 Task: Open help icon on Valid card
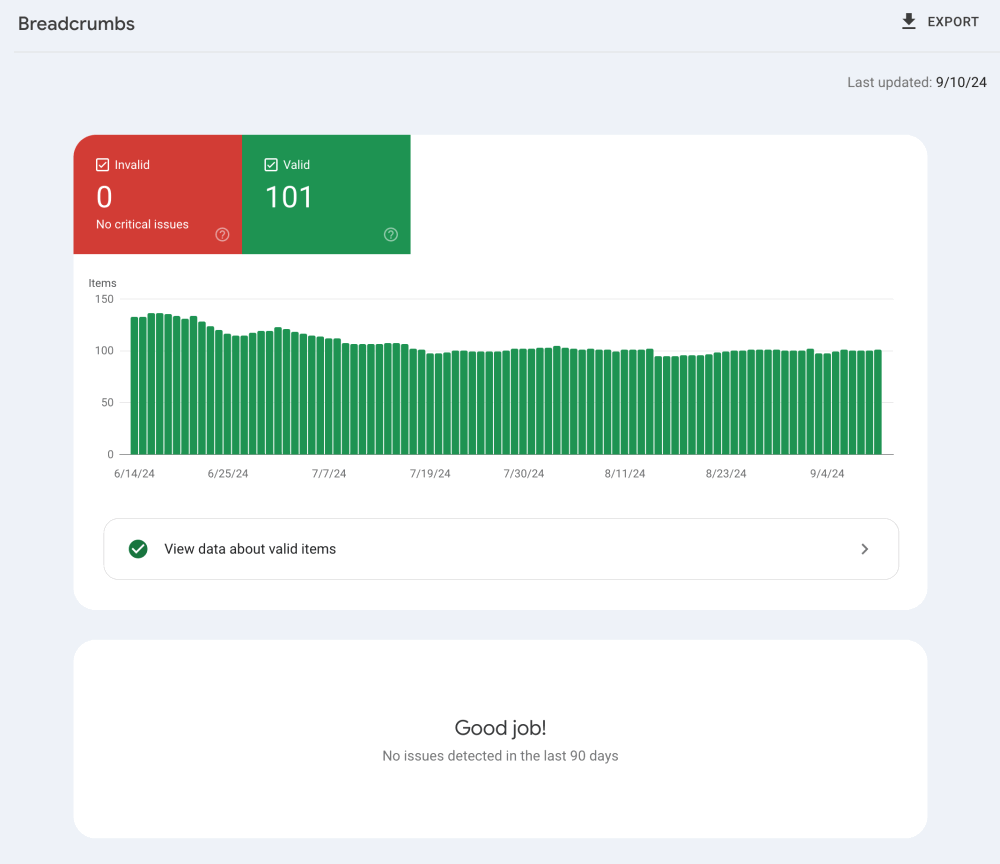(391, 234)
